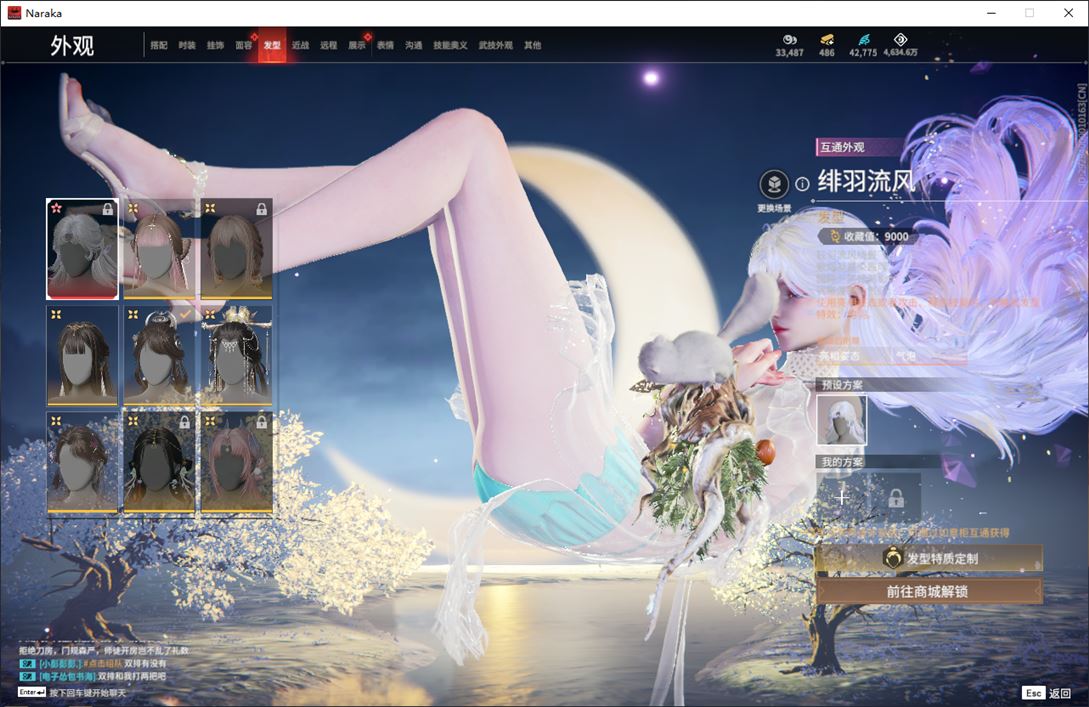The image size is (1089, 707).
Task: Open the 沟通 tab
Action: click(x=414, y=45)
